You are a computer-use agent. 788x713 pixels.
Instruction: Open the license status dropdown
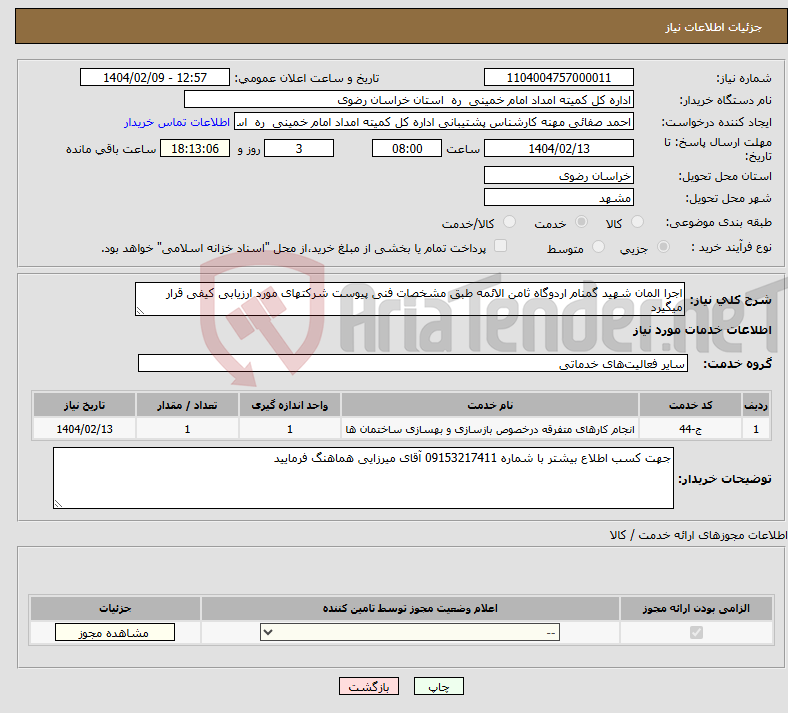point(410,632)
